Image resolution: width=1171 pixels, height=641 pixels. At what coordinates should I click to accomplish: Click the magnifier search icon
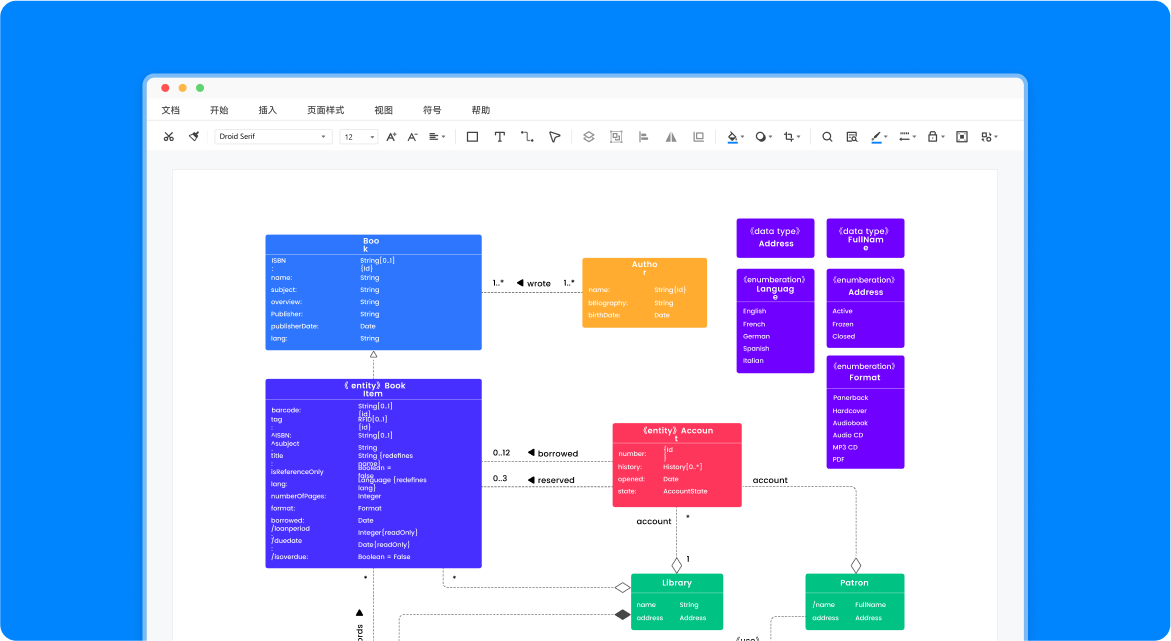point(827,137)
